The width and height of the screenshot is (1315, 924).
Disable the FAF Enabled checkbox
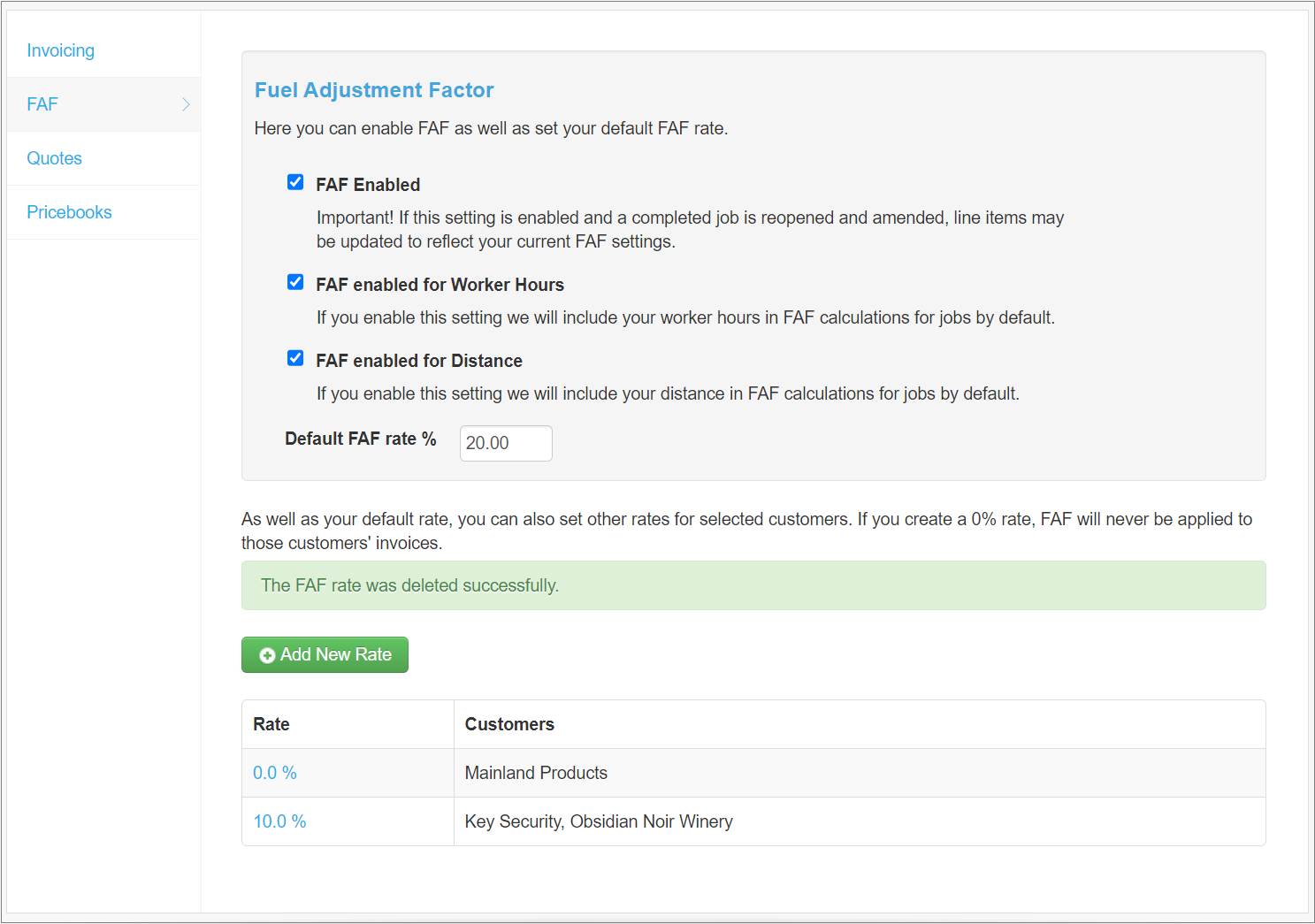pos(295,182)
